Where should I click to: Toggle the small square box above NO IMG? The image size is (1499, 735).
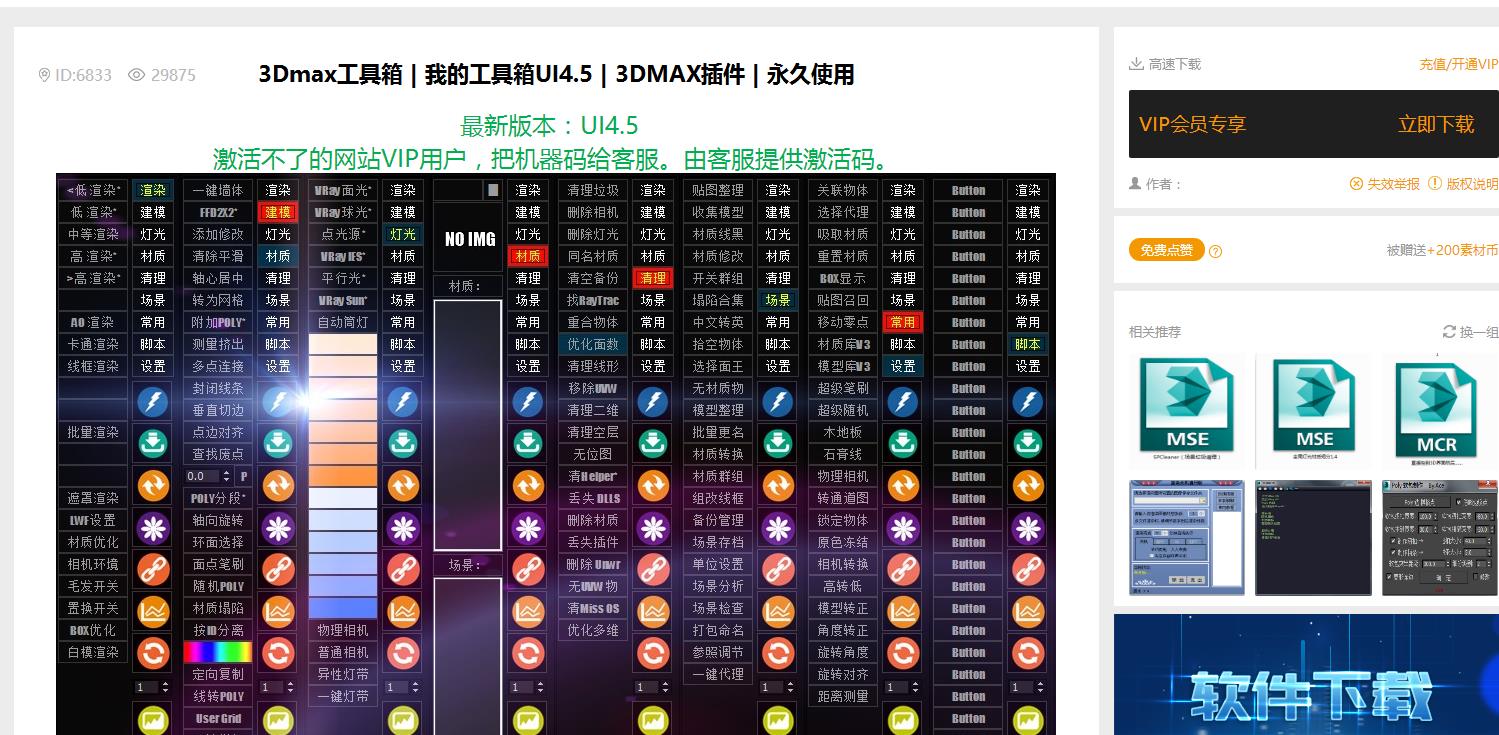click(493, 190)
